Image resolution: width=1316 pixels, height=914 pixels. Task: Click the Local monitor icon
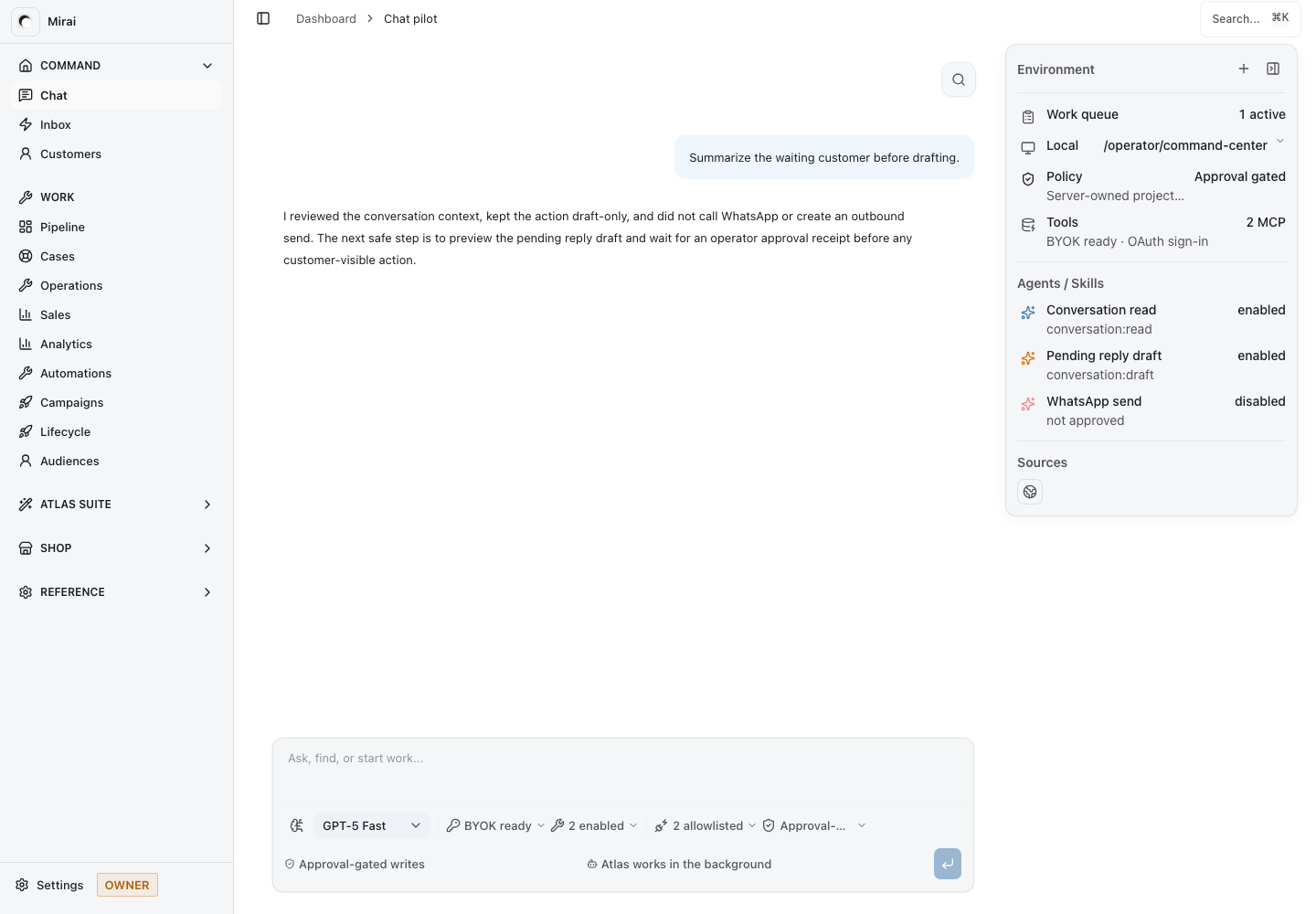coord(1028,147)
